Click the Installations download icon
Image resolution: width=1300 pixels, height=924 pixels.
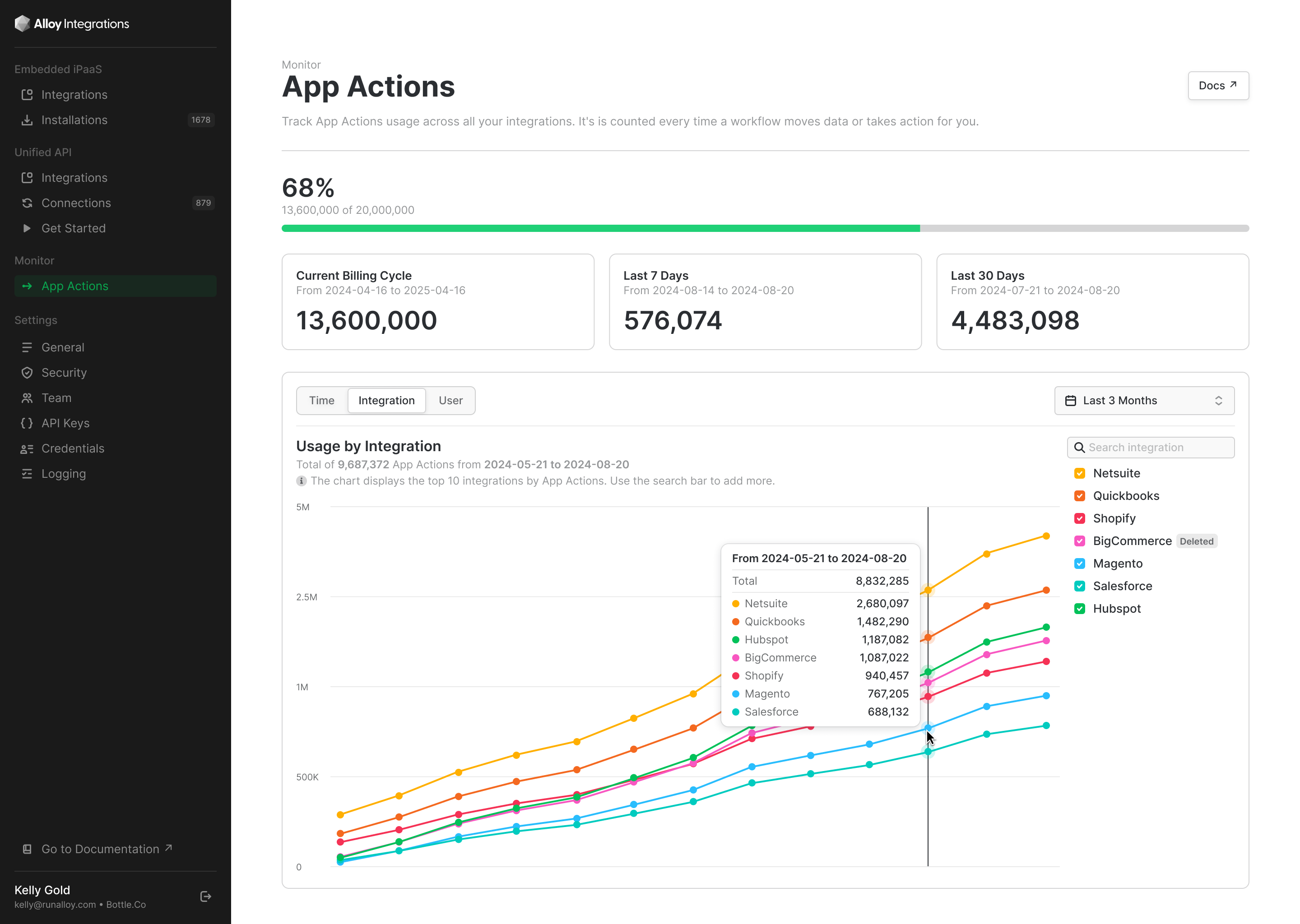pyautogui.click(x=27, y=120)
